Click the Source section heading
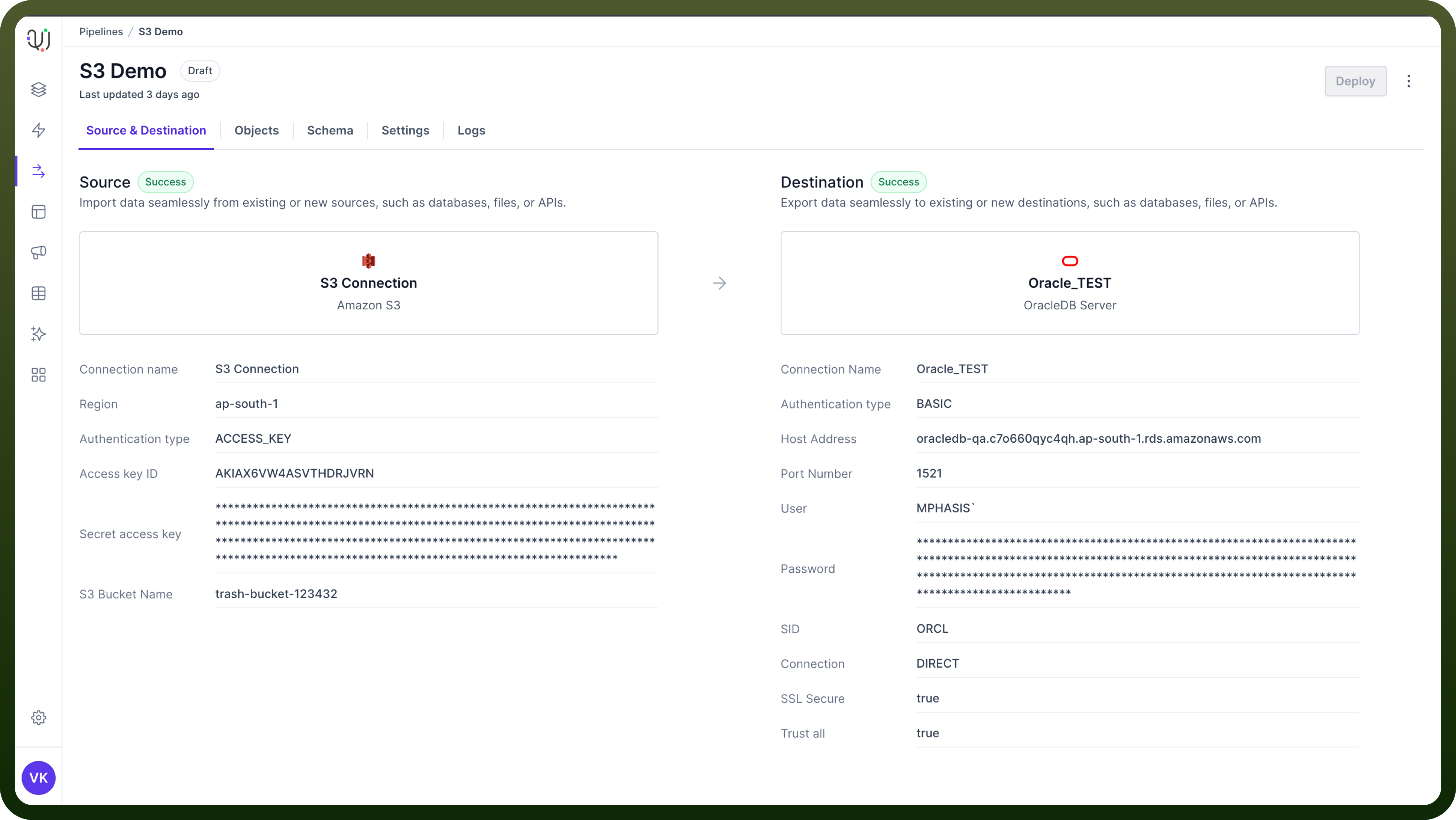This screenshot has width=1456, height=820. point(105,182)
